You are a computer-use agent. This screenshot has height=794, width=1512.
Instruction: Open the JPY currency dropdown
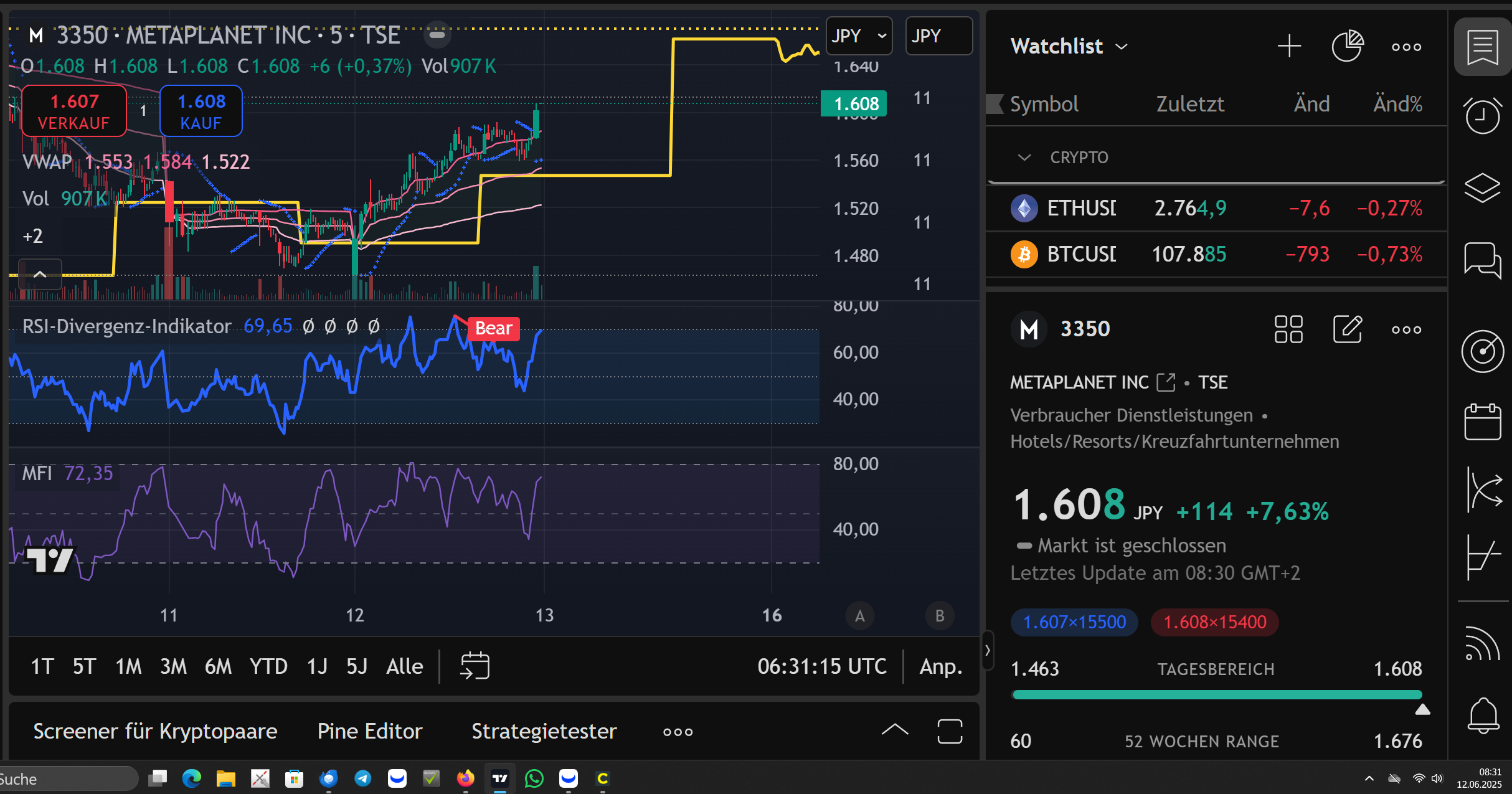tap(859, 36)
